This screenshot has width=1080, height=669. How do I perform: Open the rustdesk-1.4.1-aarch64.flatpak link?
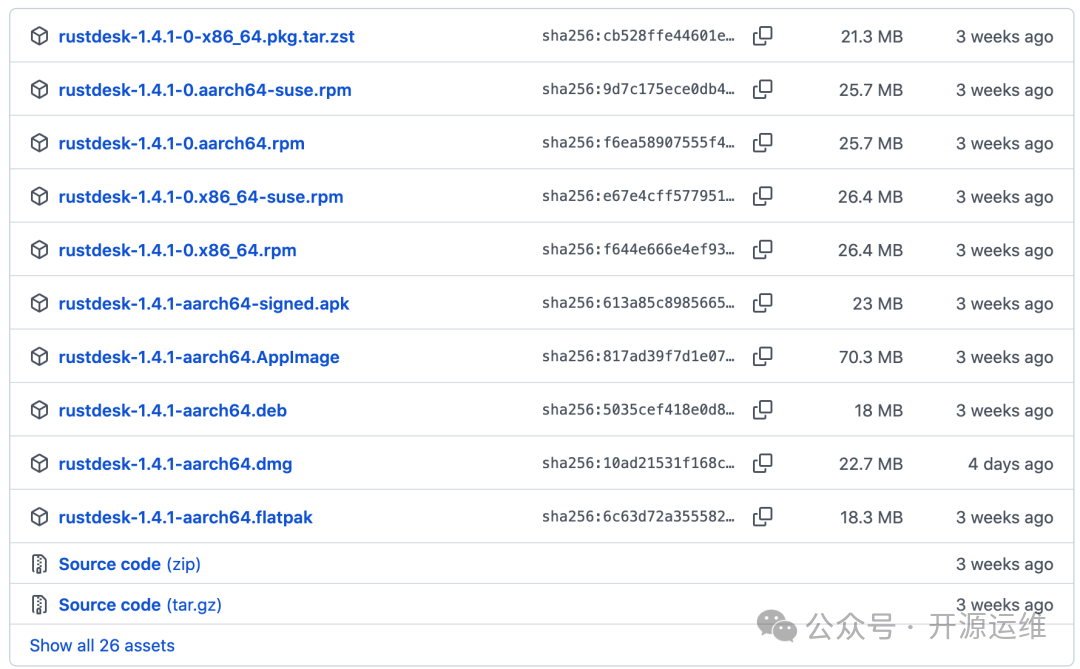[185, 518]
